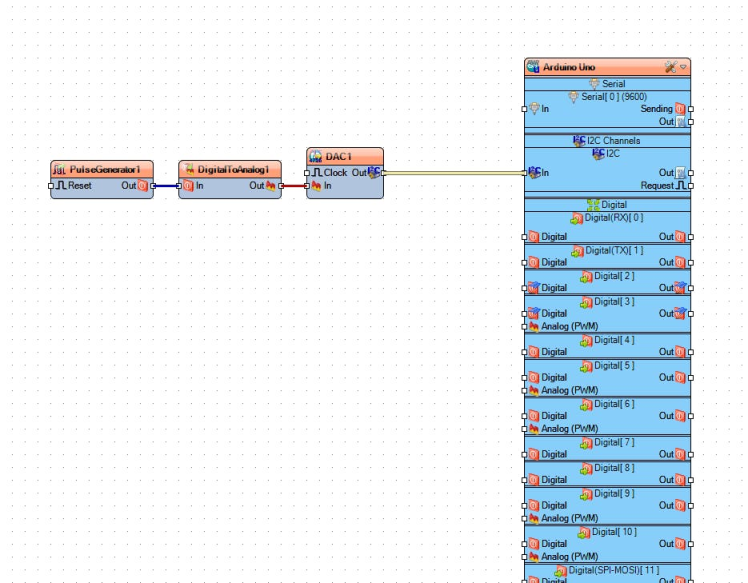Click the I2C Channels header text
This screenshot has width=748, height=583.
pyautogui.click(x=613, y=140)
